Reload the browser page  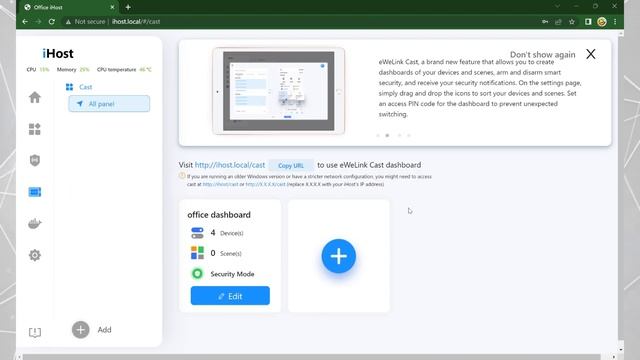tap(51, 22)
